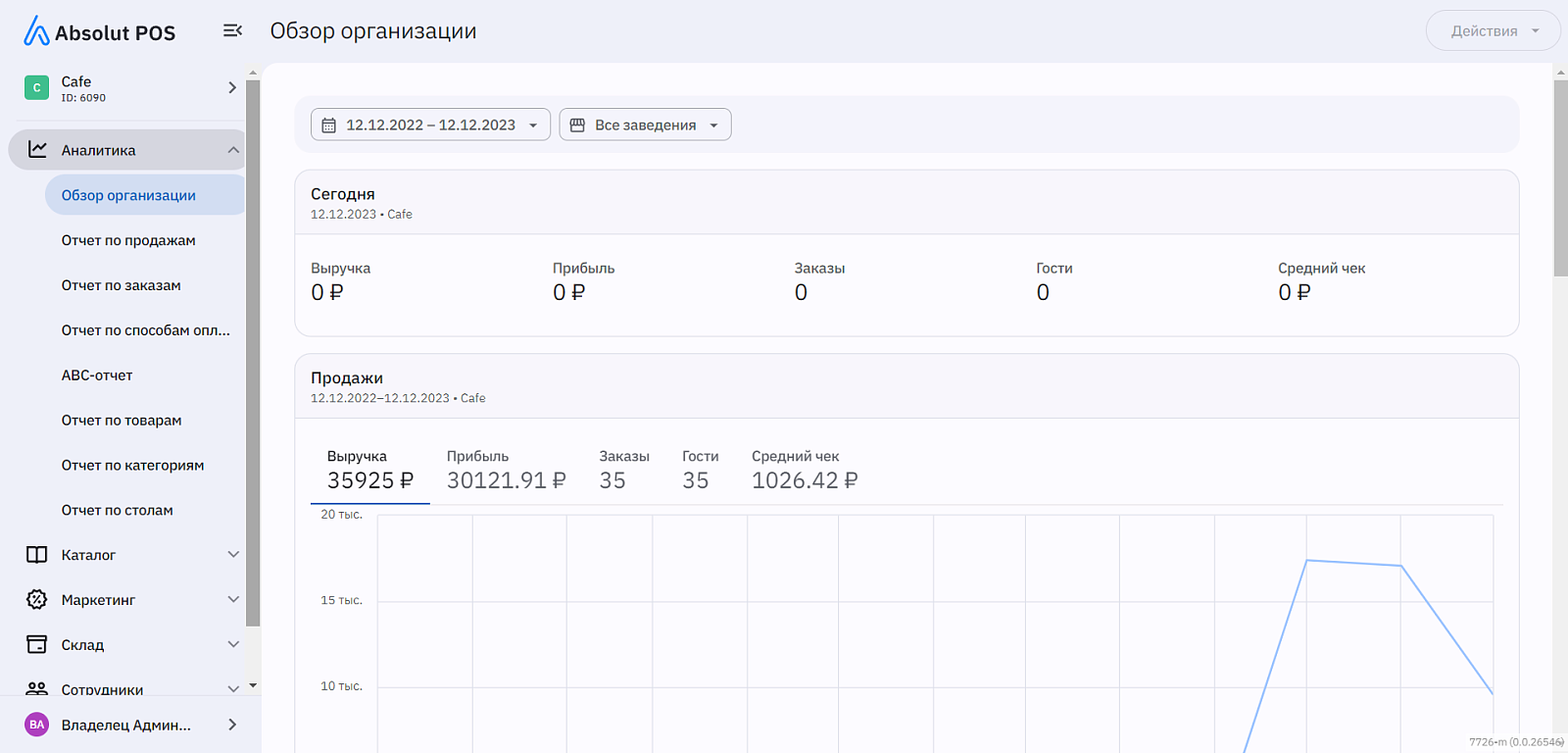
Task: Open the Действия dropdown button
Action: tap(1493, 30)
